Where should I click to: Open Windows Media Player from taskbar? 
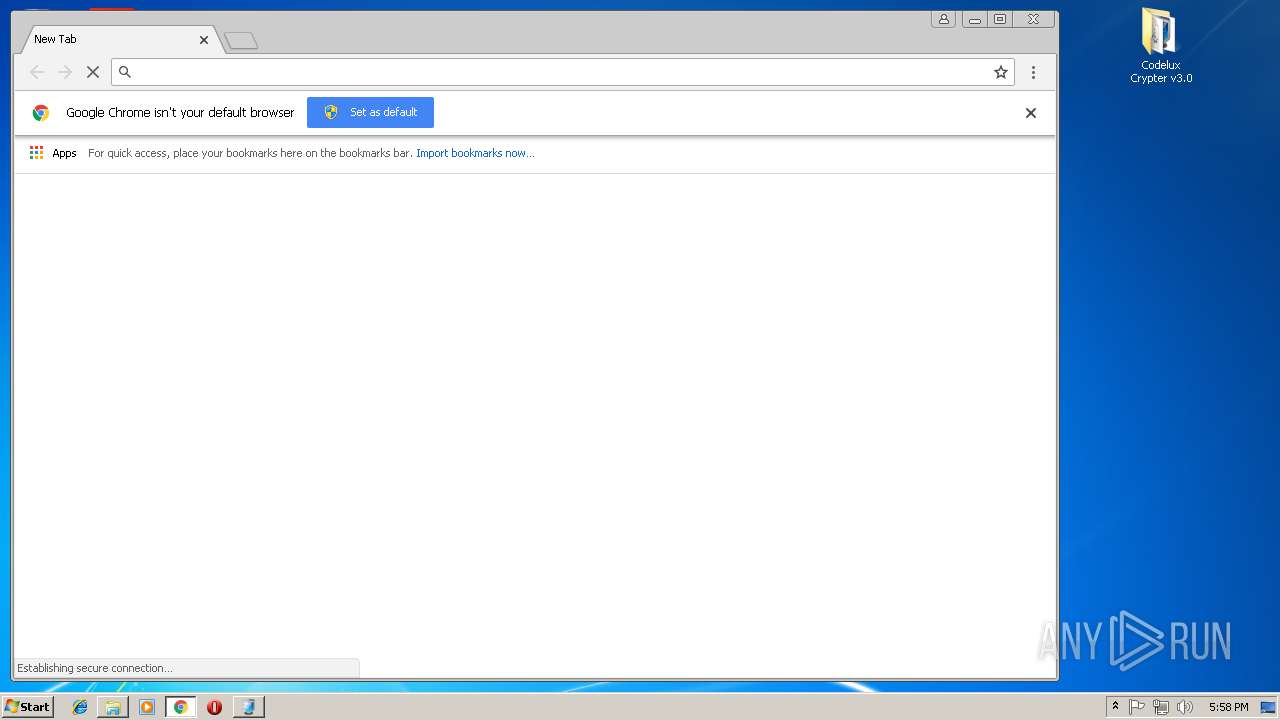(x=147, y=707)
